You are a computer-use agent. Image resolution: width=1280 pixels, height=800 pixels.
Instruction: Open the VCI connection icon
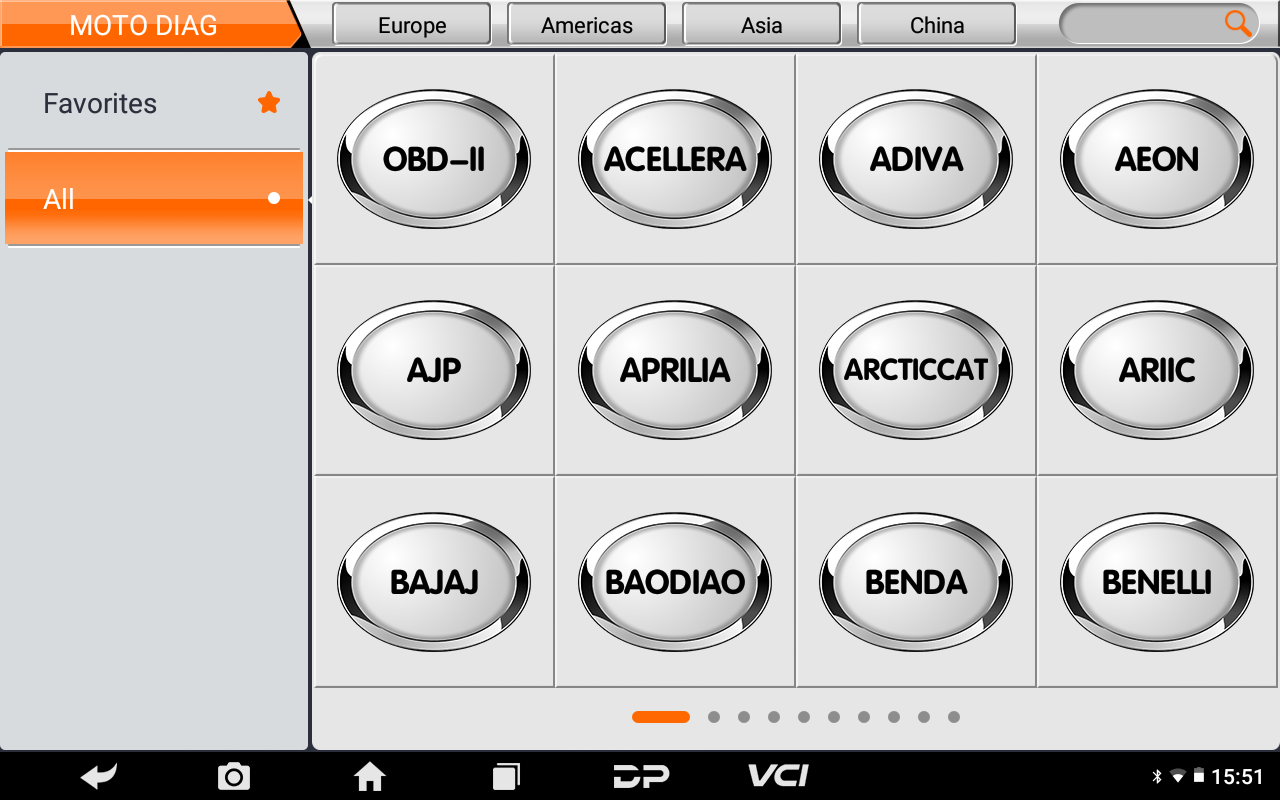click(x=778, y=776)
